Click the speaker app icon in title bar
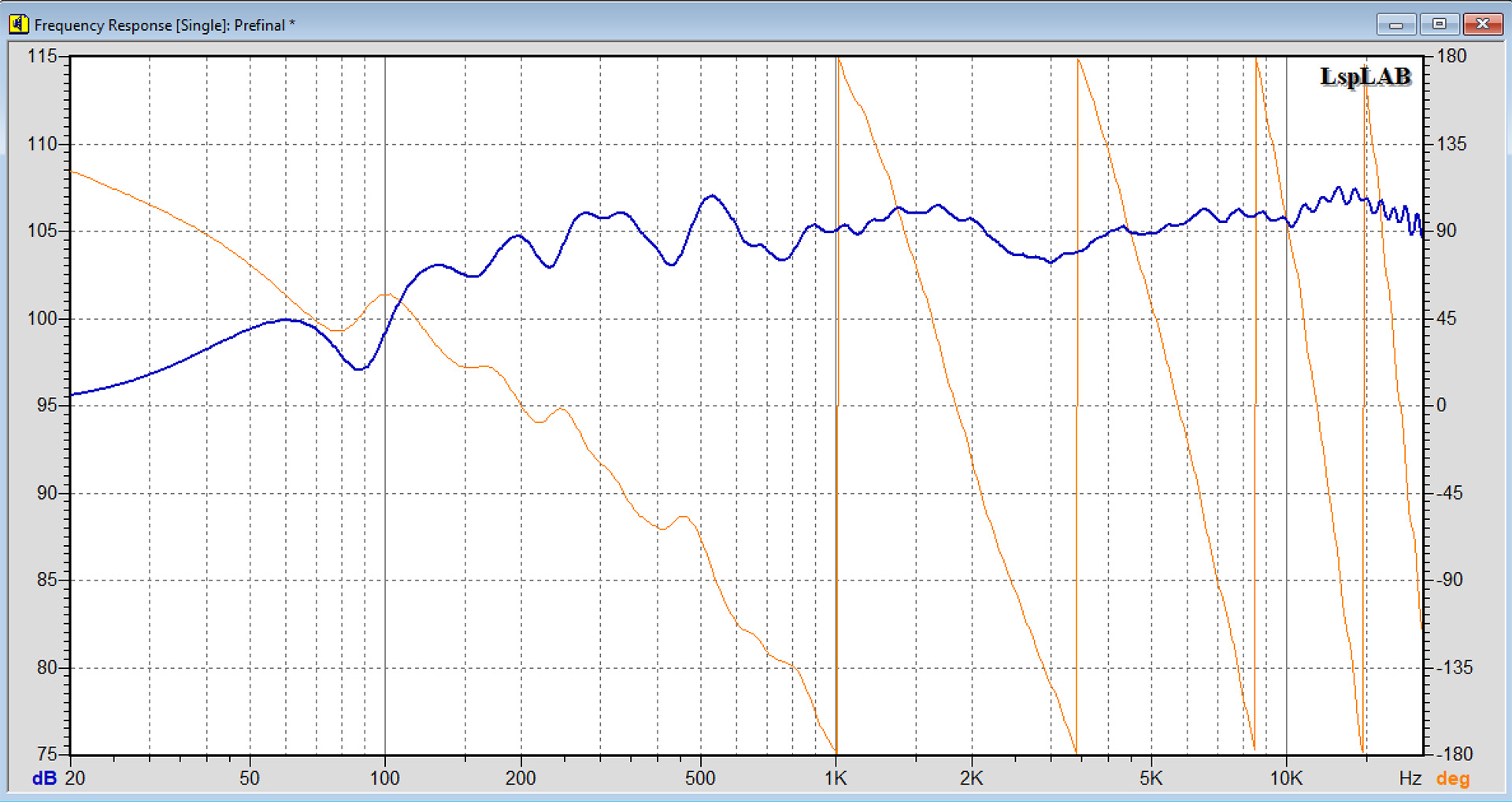Viewport: 1512px width, 802px height. point(19,24)
